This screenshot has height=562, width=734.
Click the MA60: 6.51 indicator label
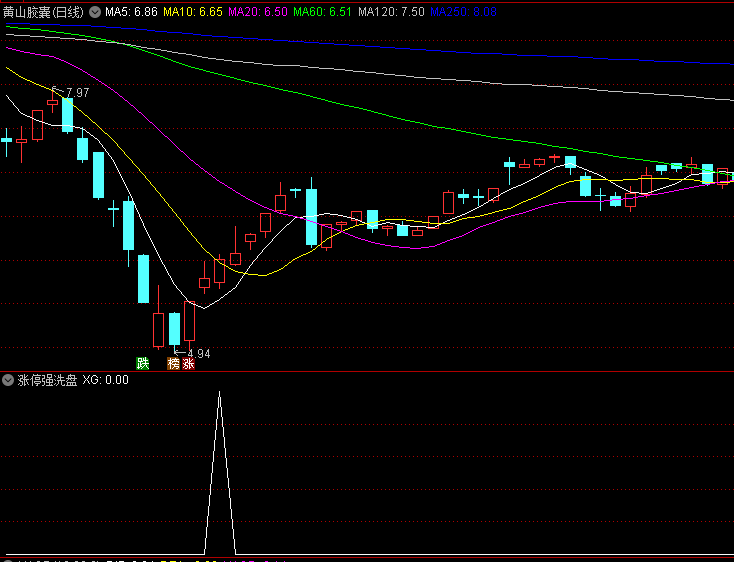pos(322,12)
